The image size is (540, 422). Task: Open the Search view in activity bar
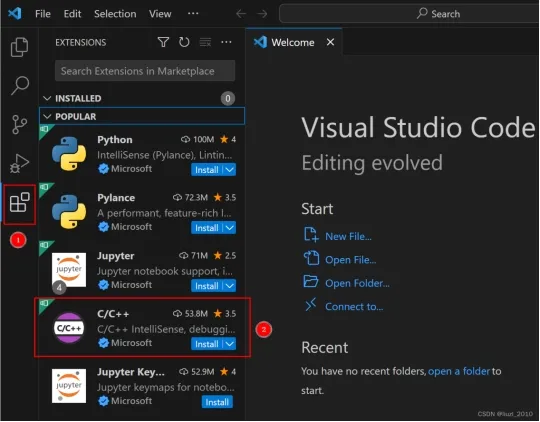19,85
